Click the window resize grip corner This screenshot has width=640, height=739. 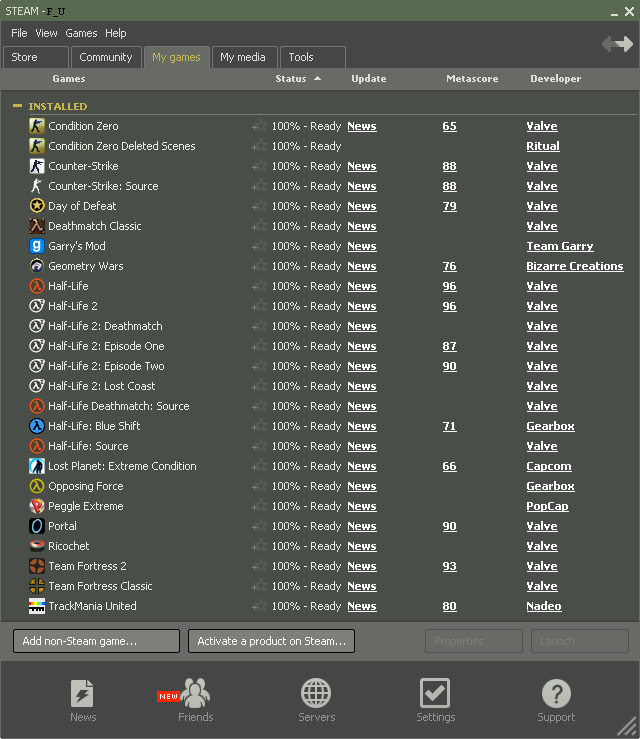pyautogui.click(x=628, y=726)
